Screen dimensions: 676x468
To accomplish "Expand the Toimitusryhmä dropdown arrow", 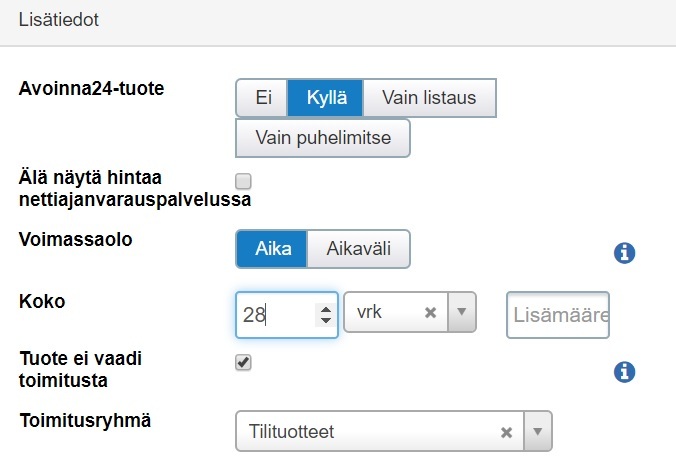I will [537, 432].
